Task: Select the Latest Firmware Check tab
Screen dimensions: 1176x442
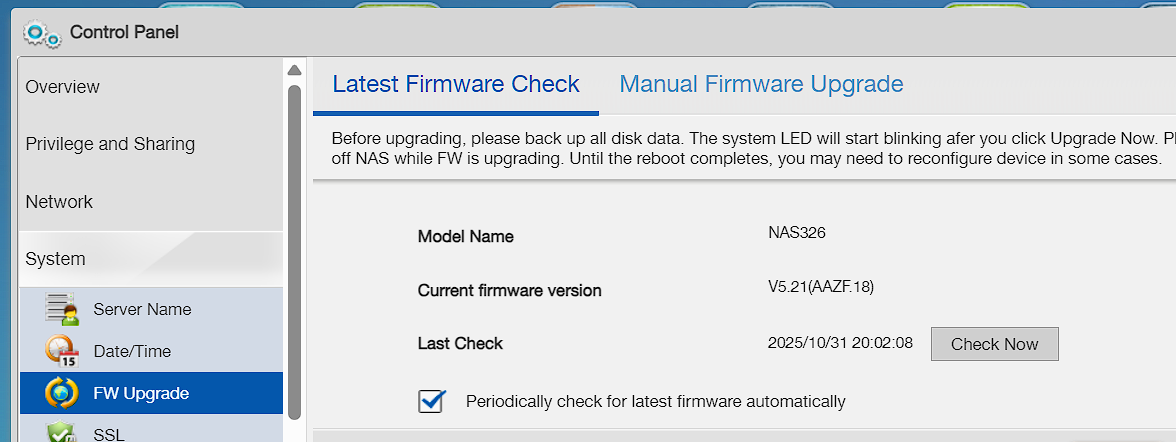Action: coord(456,84)
